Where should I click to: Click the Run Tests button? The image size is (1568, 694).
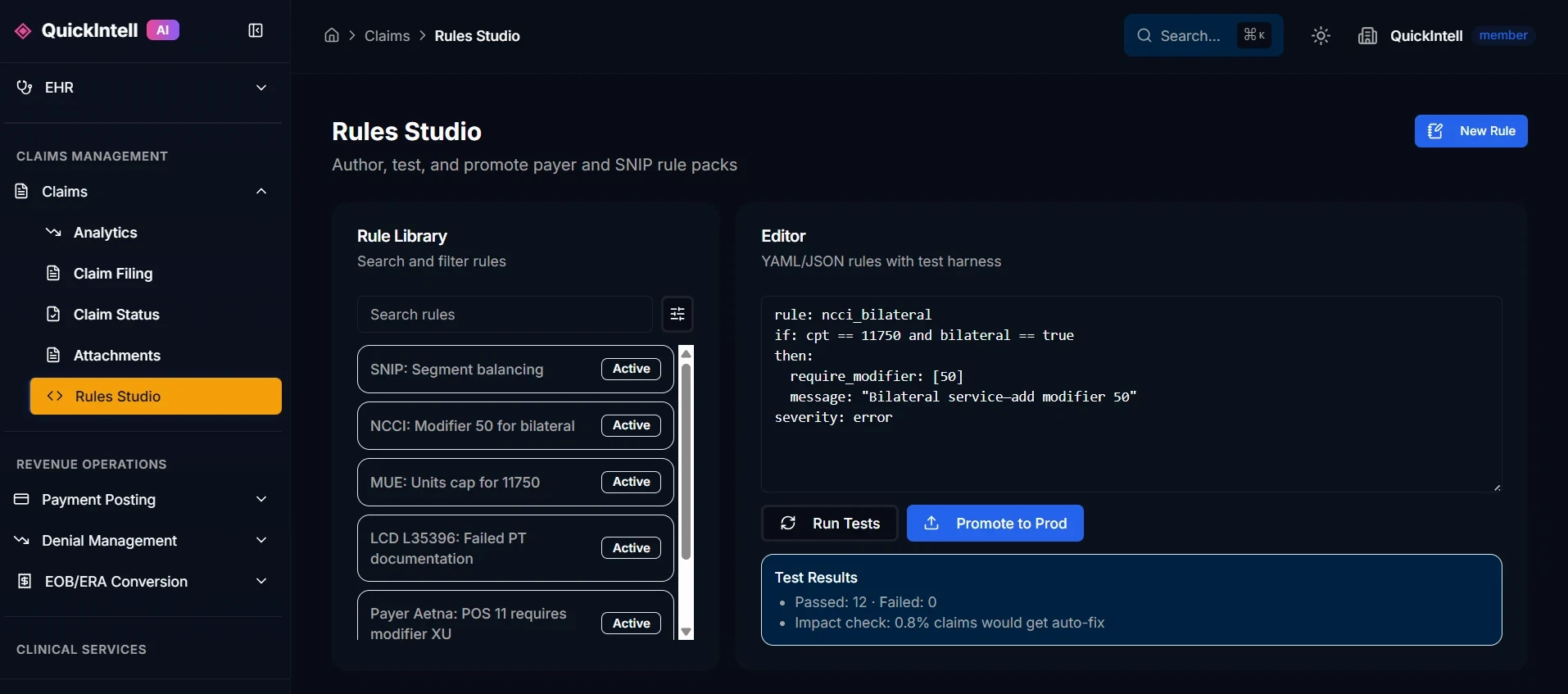click(830, 524)
